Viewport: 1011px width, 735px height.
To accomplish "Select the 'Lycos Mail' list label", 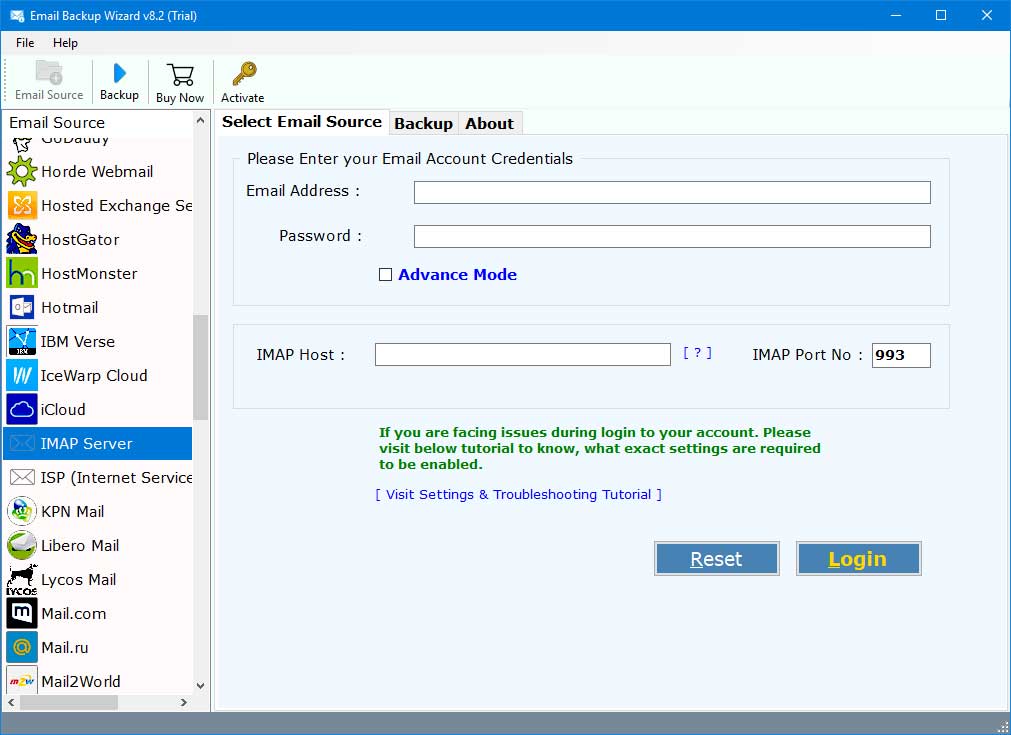I will coord(79,580).
